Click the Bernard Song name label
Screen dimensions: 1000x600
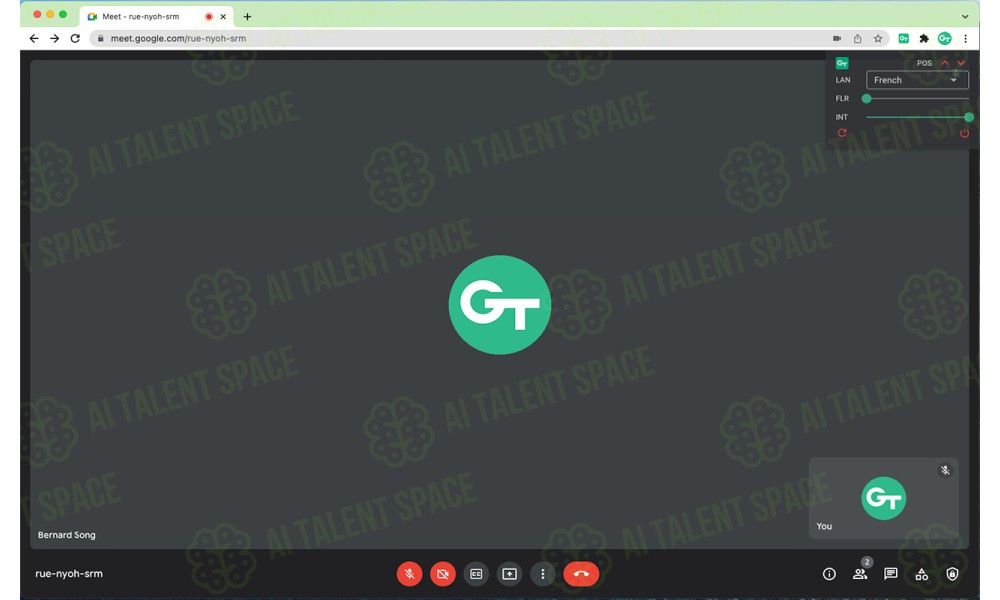[x=66, y=535]
